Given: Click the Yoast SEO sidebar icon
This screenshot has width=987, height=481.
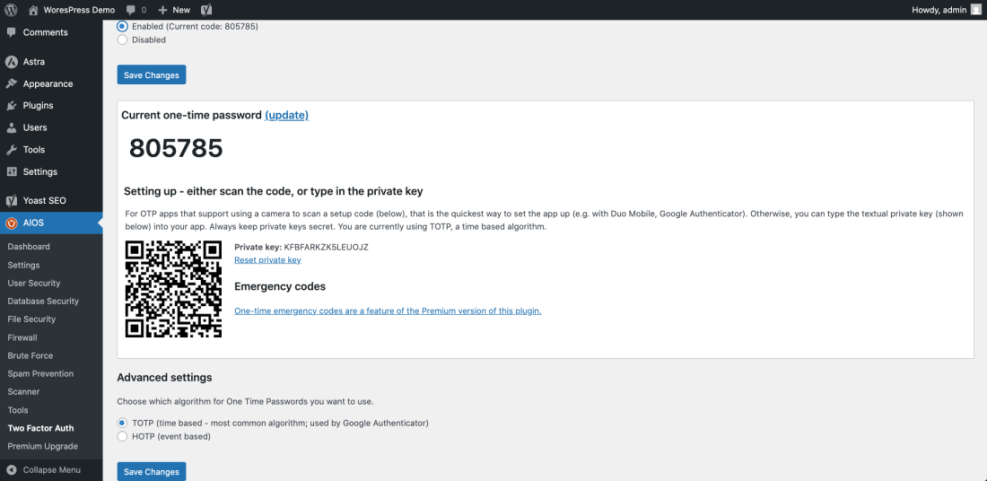Looking at the screenshot, I should 11,201.
